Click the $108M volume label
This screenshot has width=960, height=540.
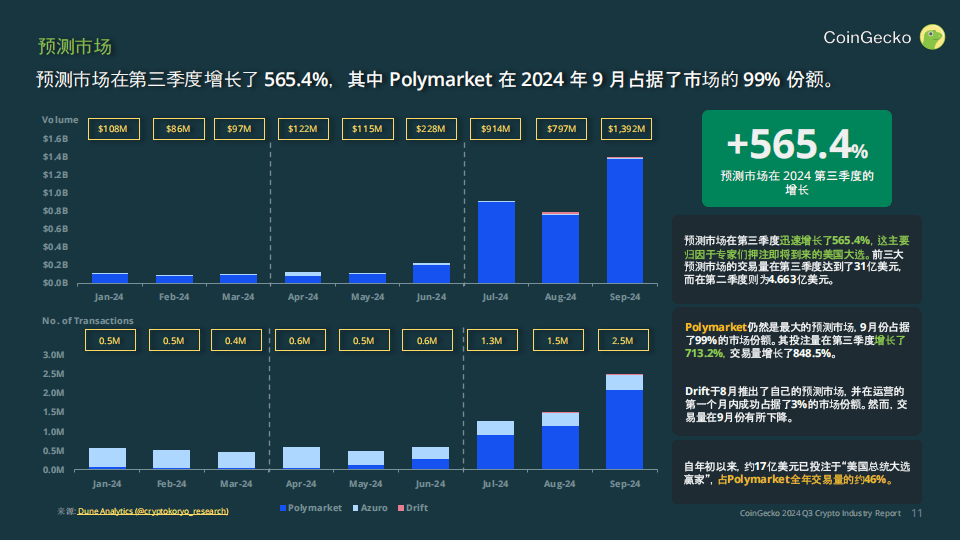click(x=113, y=129)
